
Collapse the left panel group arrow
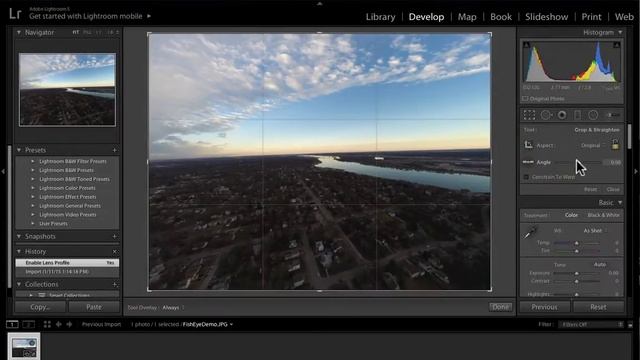3,171
